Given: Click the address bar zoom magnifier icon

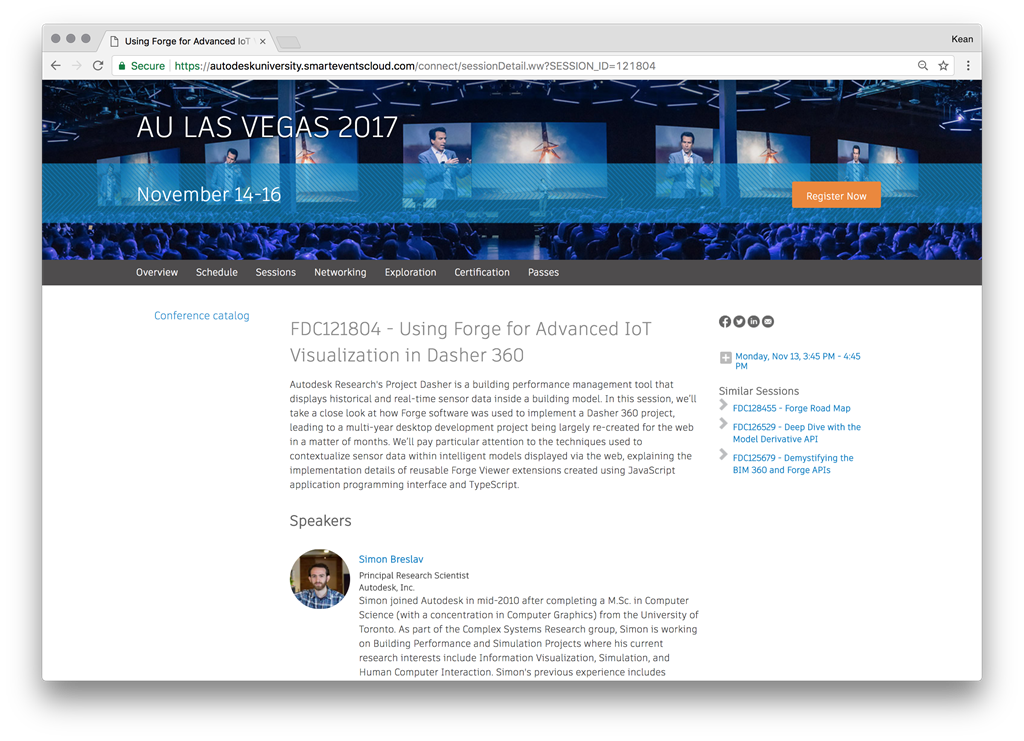Looking at the screenshot, I should coord(923,66).
